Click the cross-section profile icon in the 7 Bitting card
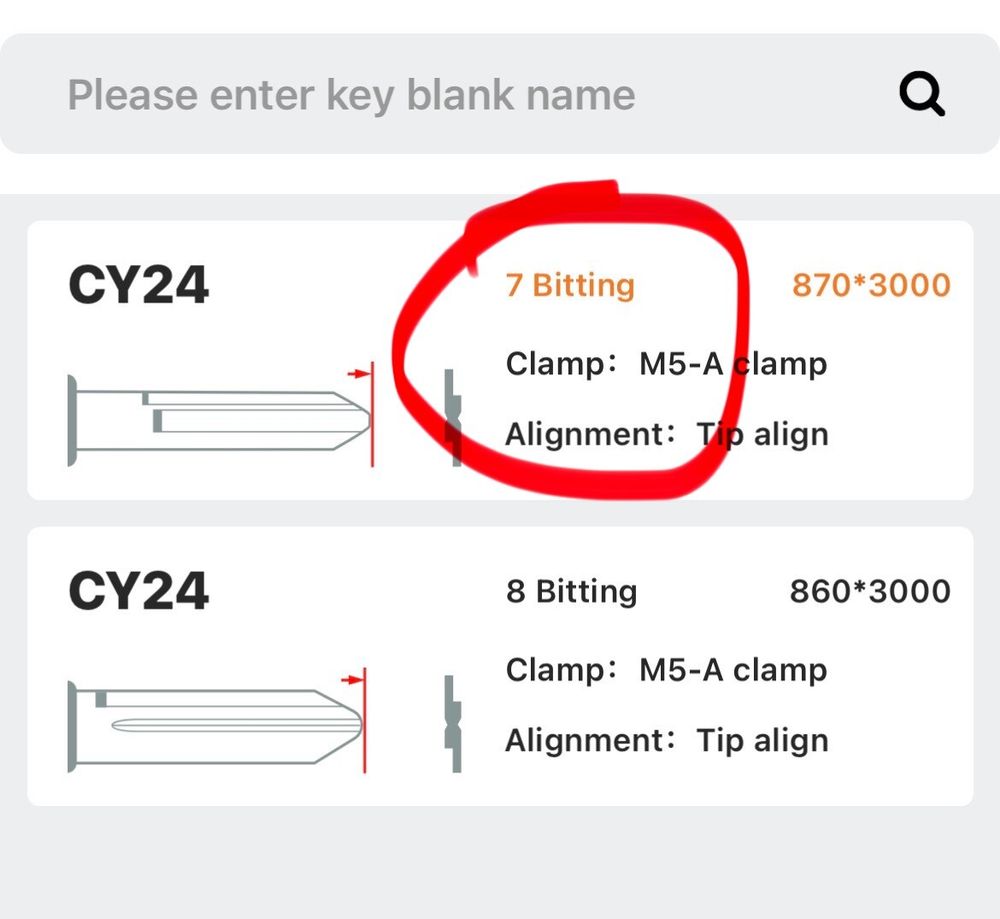This screenshot has height=919, width=1000. pyautogui.click(x=453, y=416)
